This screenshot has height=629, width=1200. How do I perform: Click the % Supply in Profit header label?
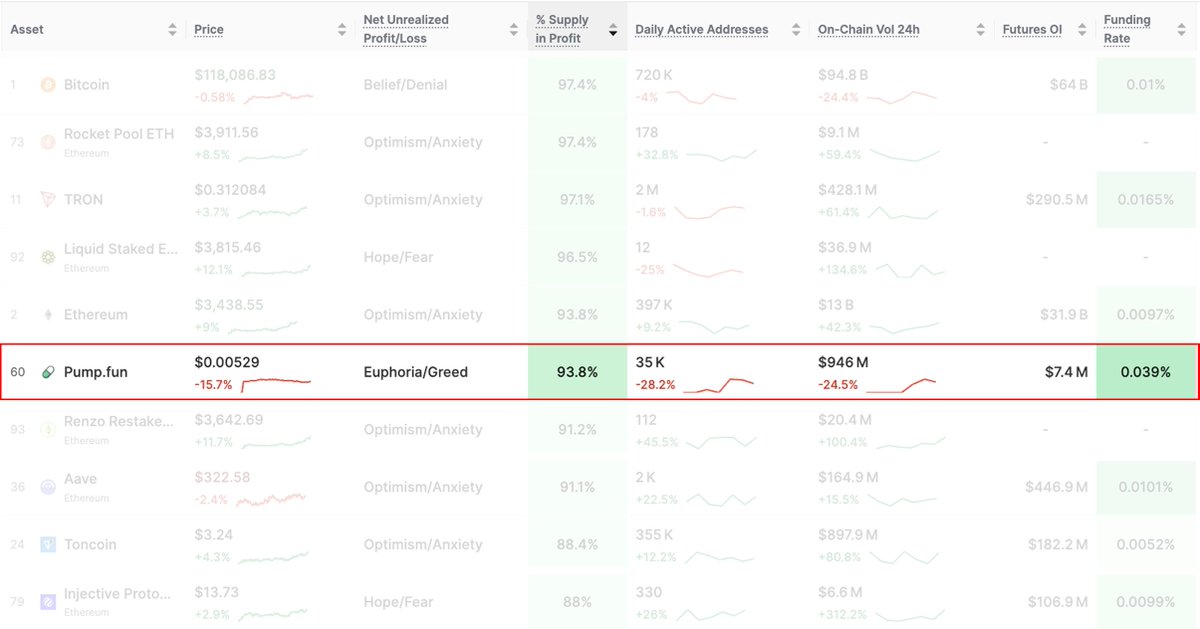pyautogui.click(x=562, y=29)
